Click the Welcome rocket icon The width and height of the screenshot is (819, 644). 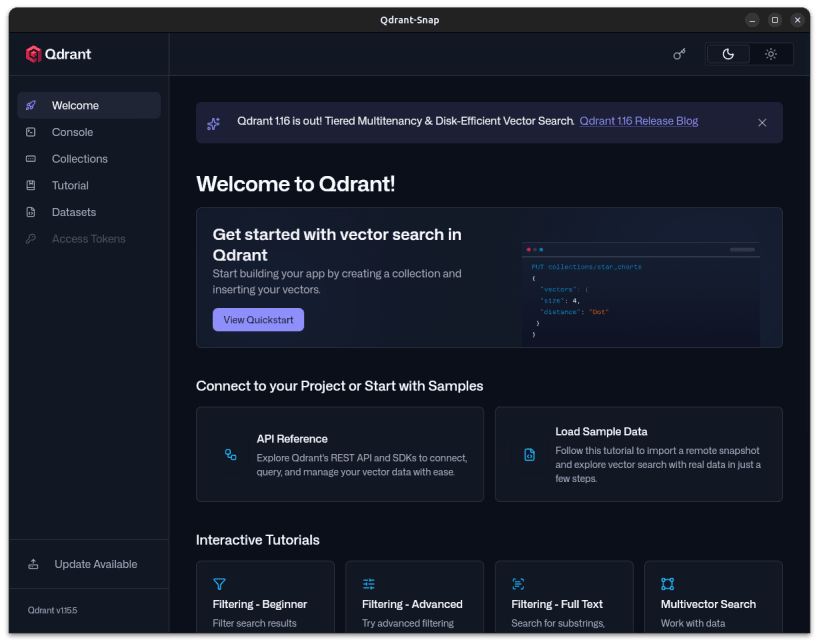tap(31, 106)
